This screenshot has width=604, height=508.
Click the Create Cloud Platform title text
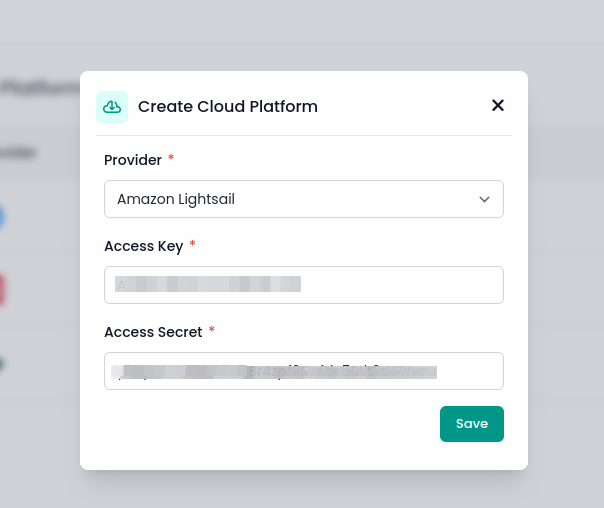pyautogui.click(x=227, y=107)
